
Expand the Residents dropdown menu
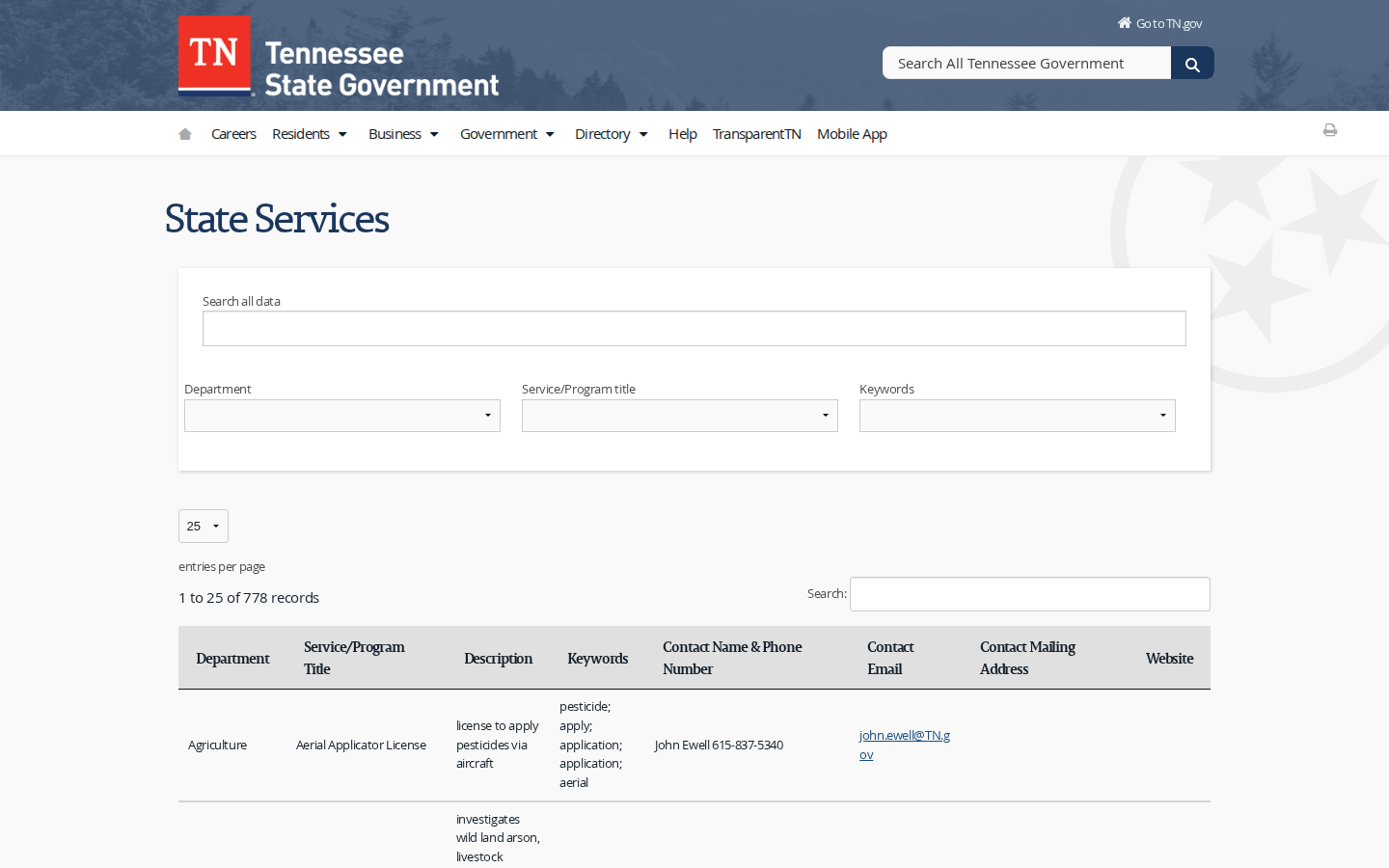(310, 134)
